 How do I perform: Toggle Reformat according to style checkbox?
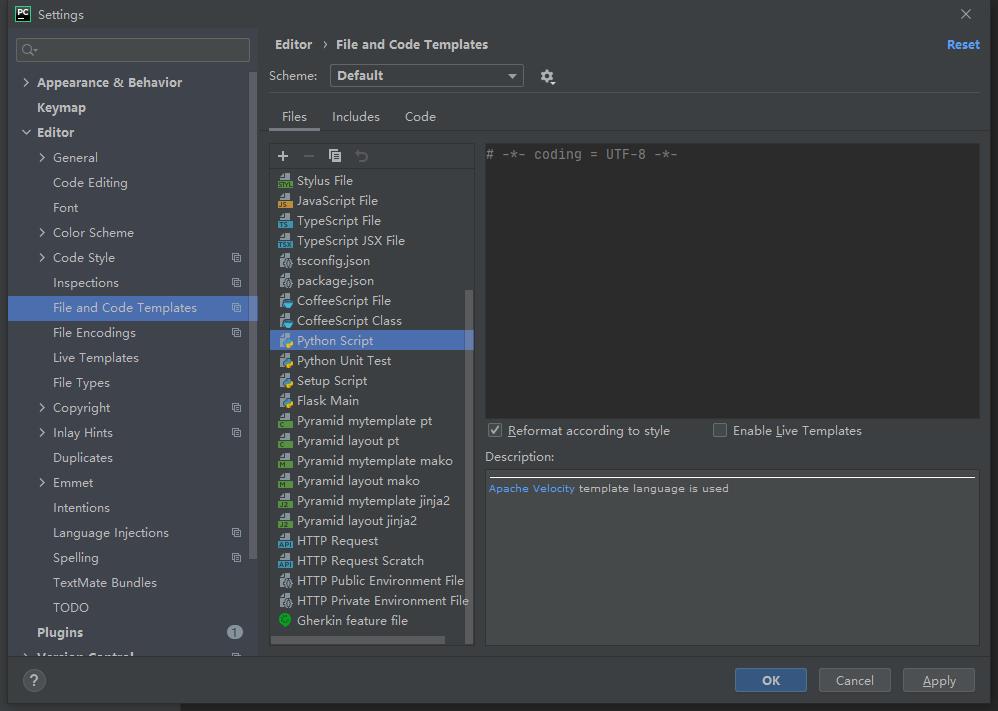point(495,430)
